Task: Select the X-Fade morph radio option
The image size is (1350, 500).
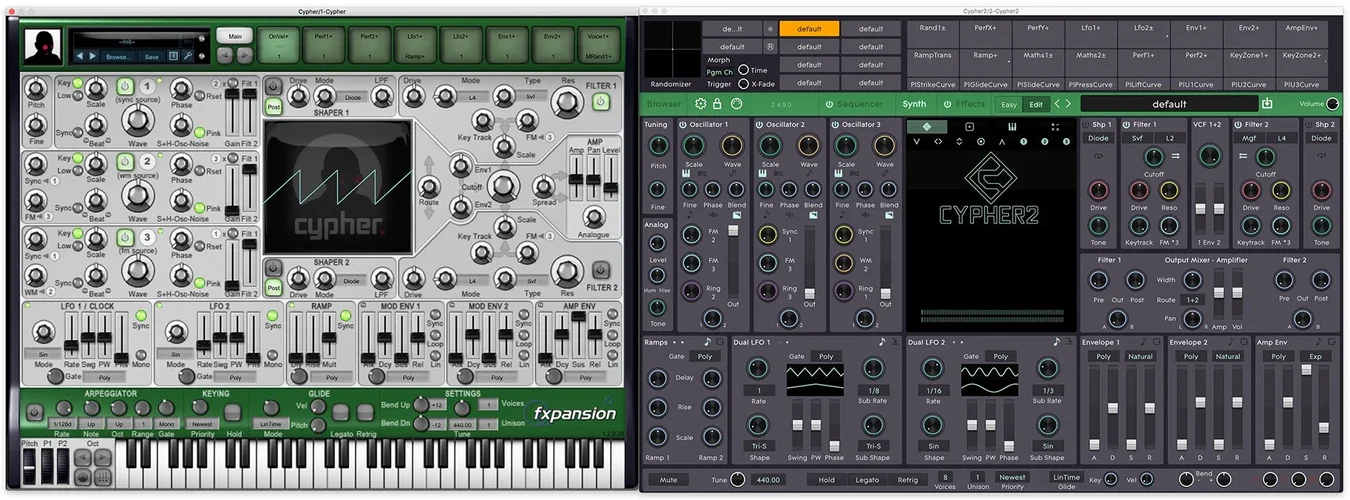Action: coord(745,83)
